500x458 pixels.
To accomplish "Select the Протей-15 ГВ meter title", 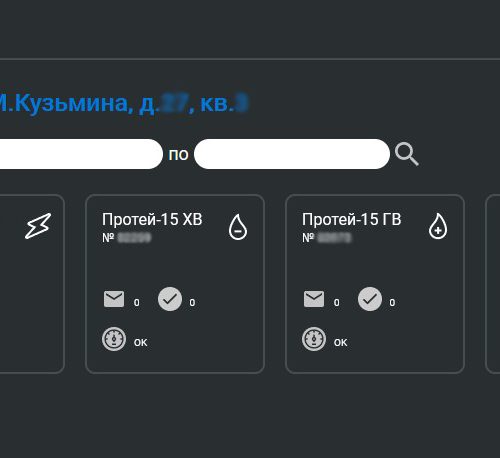I will (x=352, y=219).
